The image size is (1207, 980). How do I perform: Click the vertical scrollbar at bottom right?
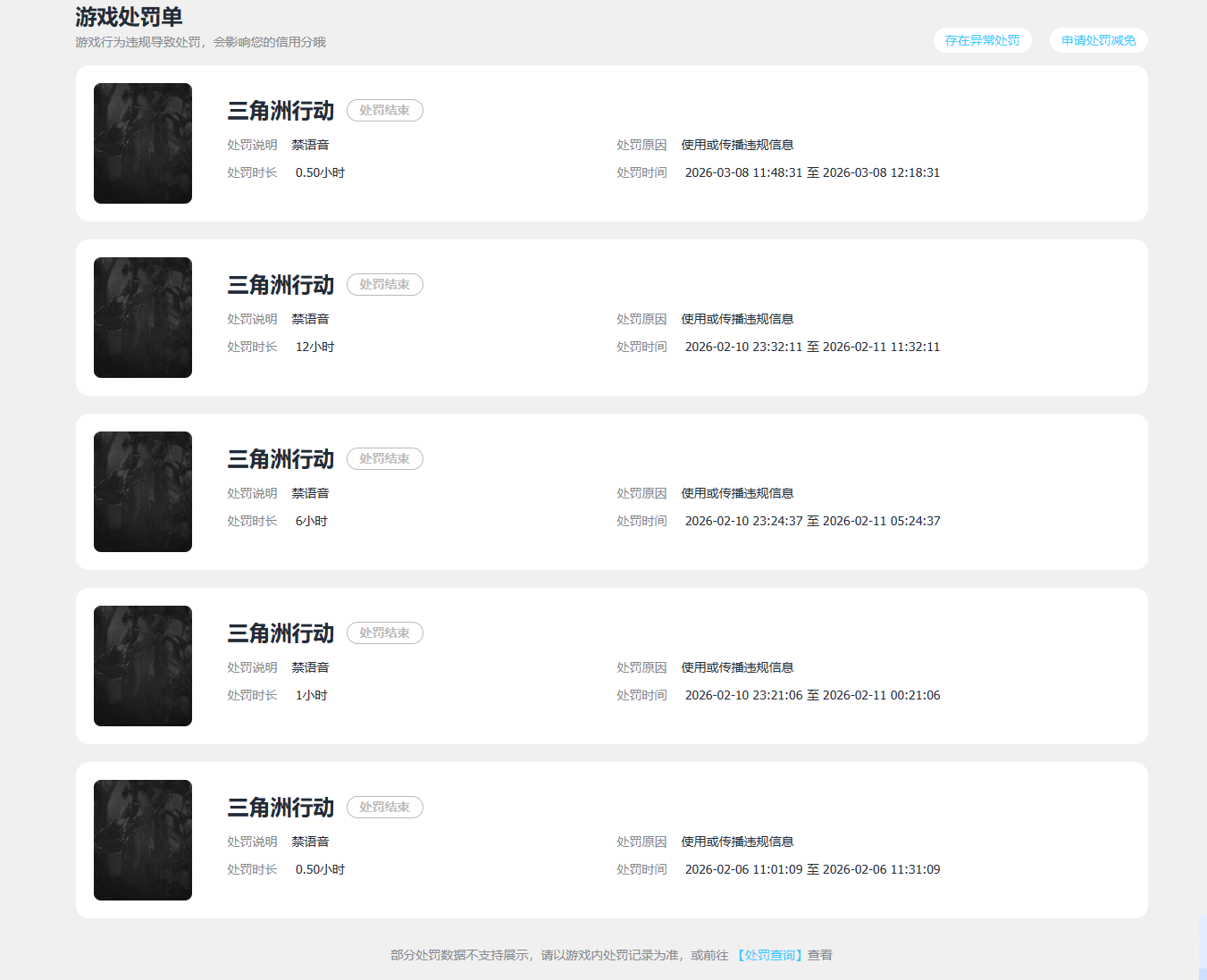(x=1203, y=947)
